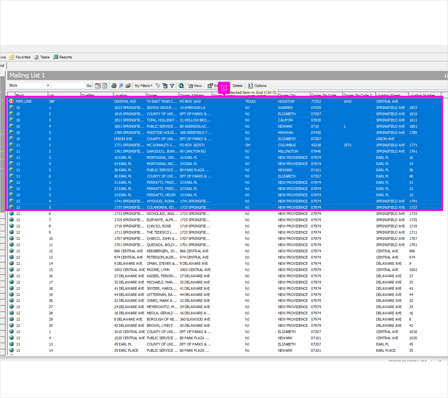This screenshot has width=448, height=398.
Task: Select owner WYSOCKI, RONA... cell
Action: [x=162, y=201]
